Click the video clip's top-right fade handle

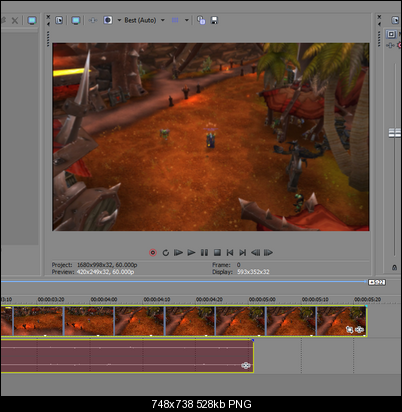click(366, 306)
